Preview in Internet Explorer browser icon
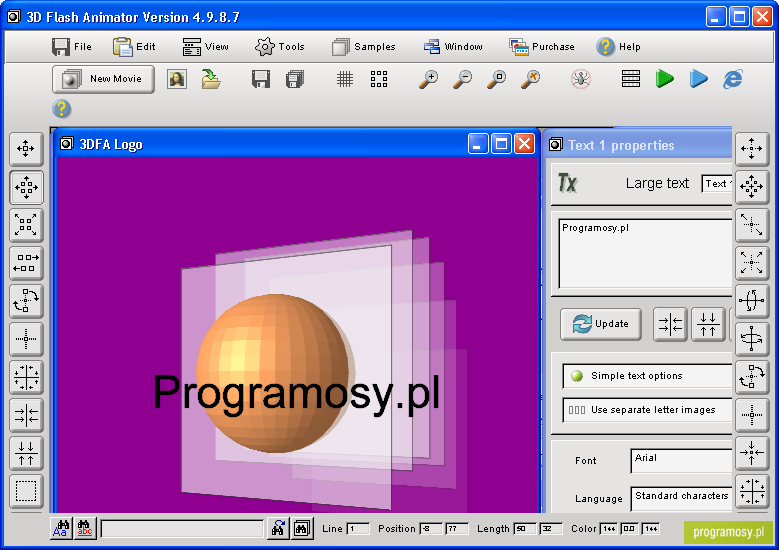The height and width of the screenshot is (550, 779). click(x=733, y=79)
